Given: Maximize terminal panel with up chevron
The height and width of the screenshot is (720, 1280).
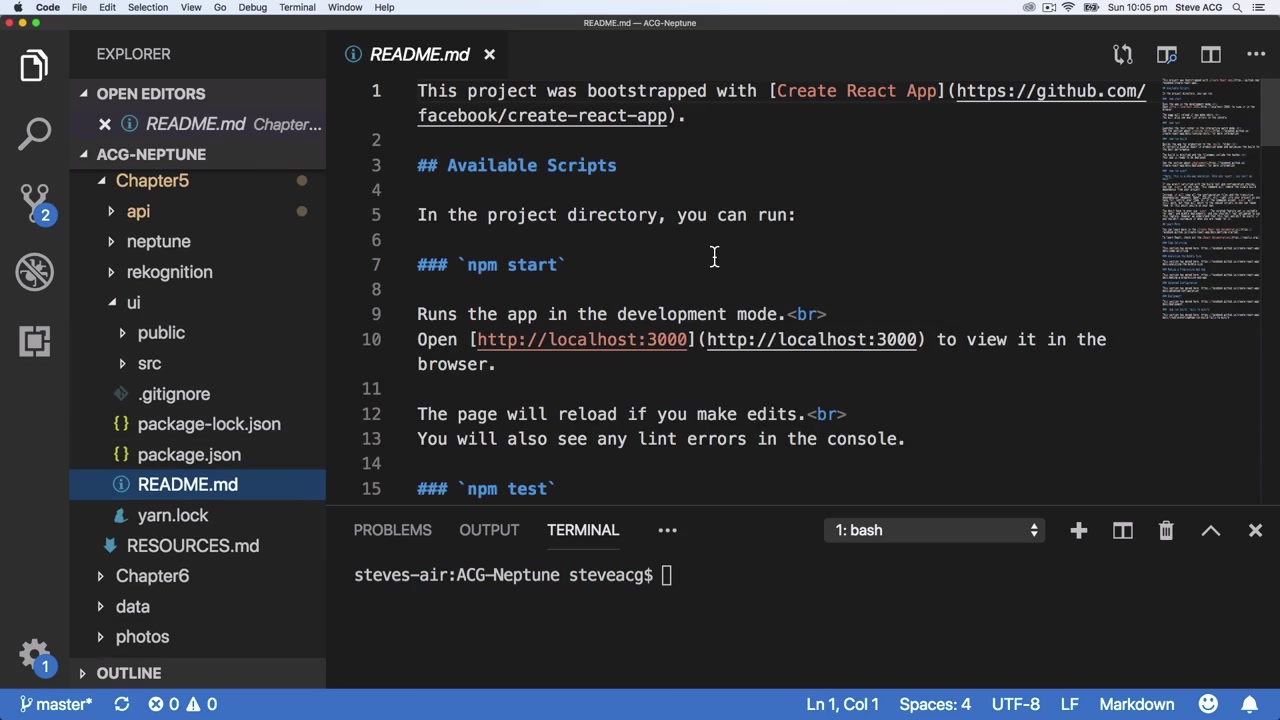Looking at the screenshot, I should tap(1211, 531).
